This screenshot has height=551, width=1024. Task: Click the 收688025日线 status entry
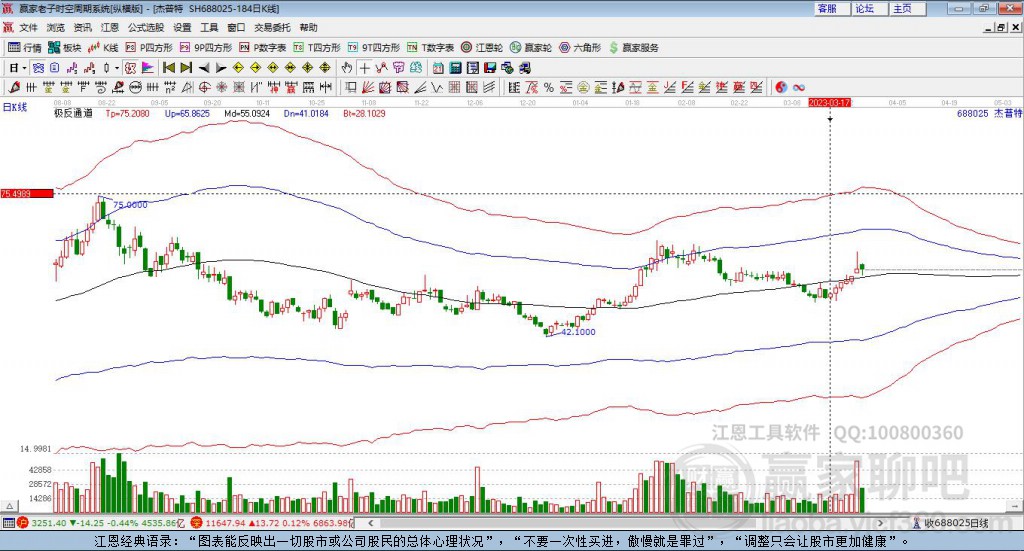[950, 523]
